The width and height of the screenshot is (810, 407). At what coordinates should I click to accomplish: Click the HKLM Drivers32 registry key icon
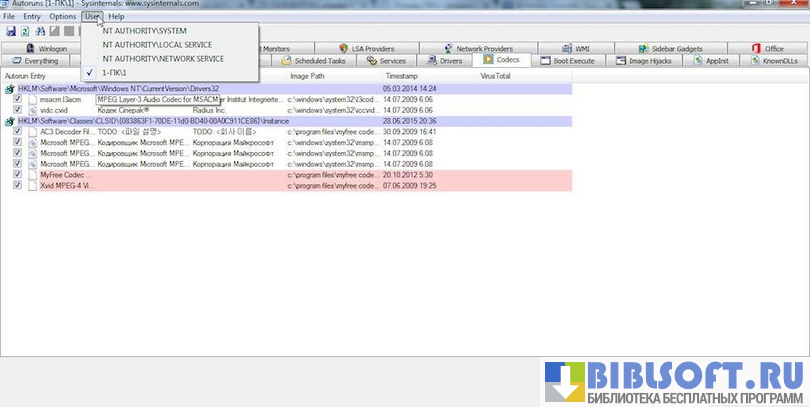point(9,89)
